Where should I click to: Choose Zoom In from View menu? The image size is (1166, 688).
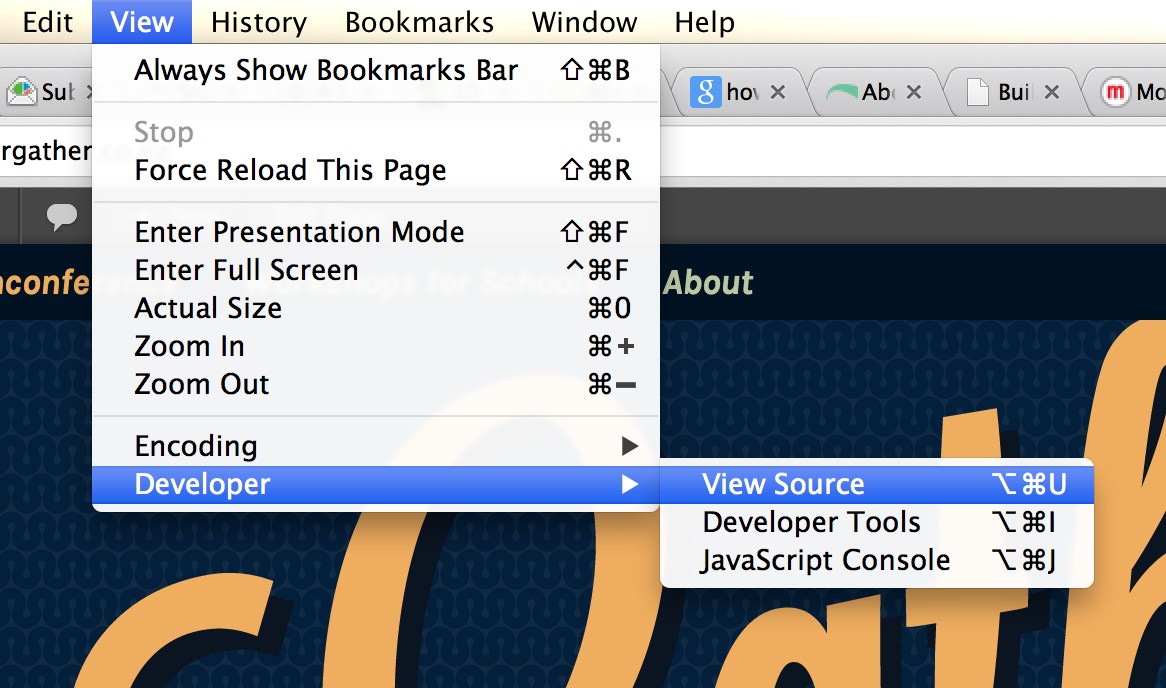coord(376,346)
